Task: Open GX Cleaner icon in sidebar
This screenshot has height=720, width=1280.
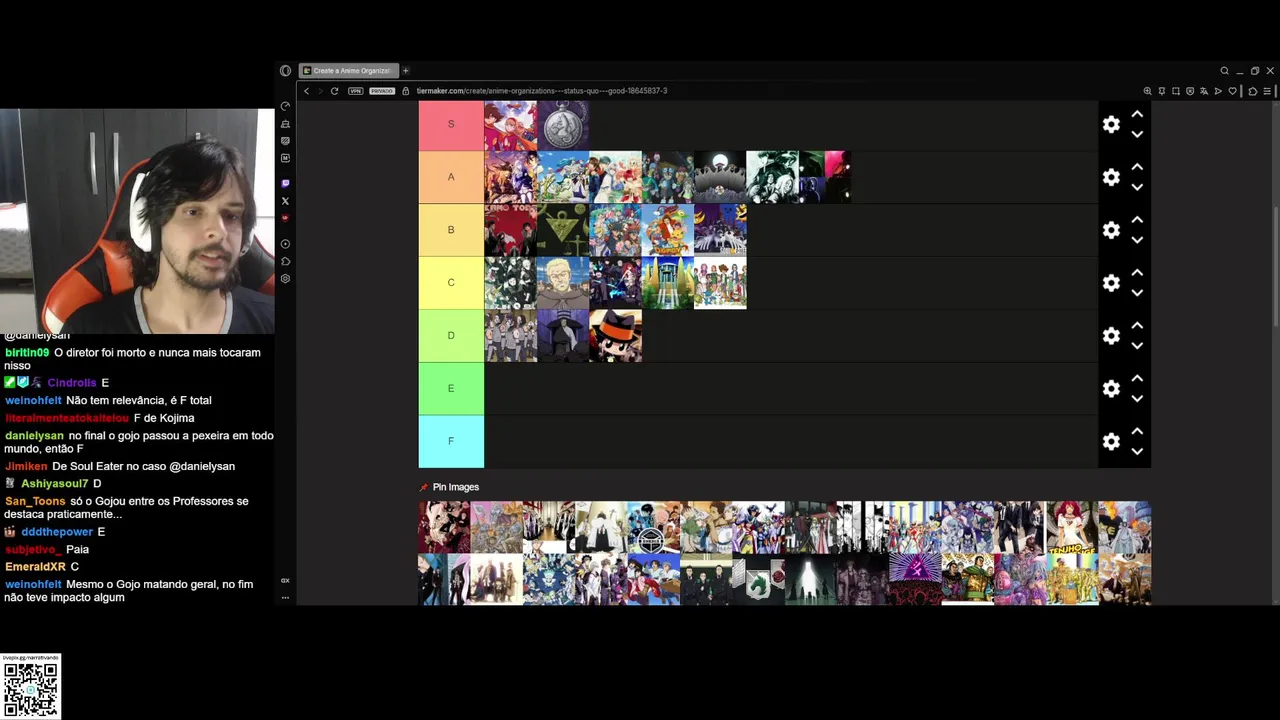Action: tap(285, 124)
